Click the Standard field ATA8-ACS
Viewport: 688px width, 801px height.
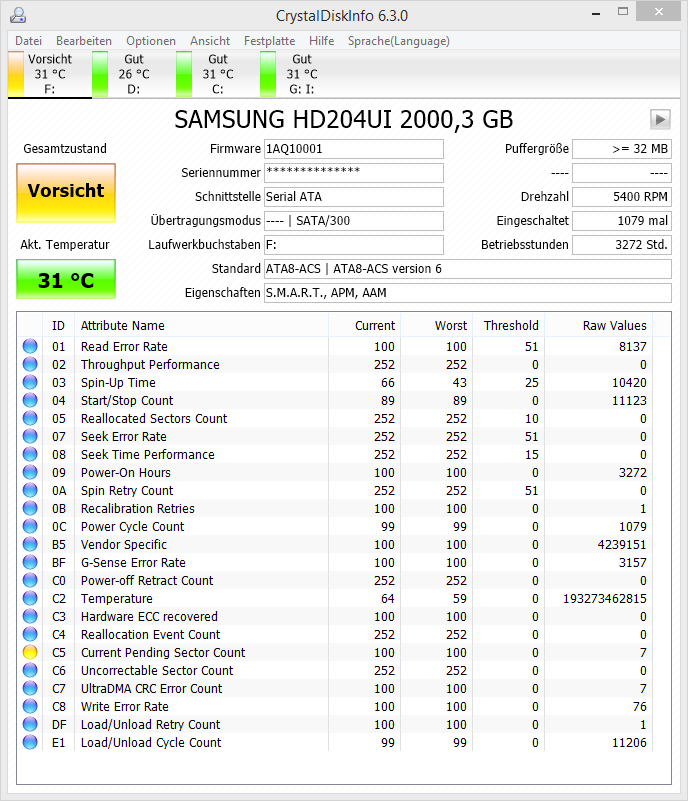tap(467, 269)
